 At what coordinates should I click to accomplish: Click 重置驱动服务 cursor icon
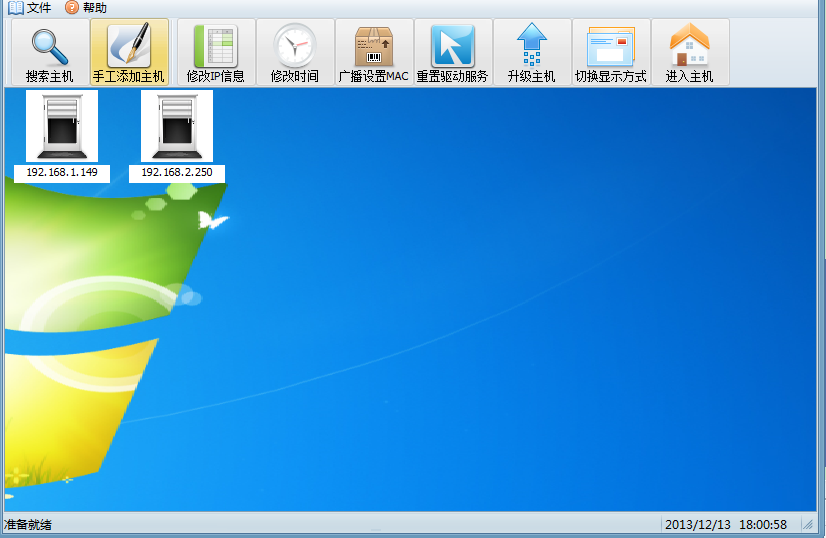[x=453, y=46]
